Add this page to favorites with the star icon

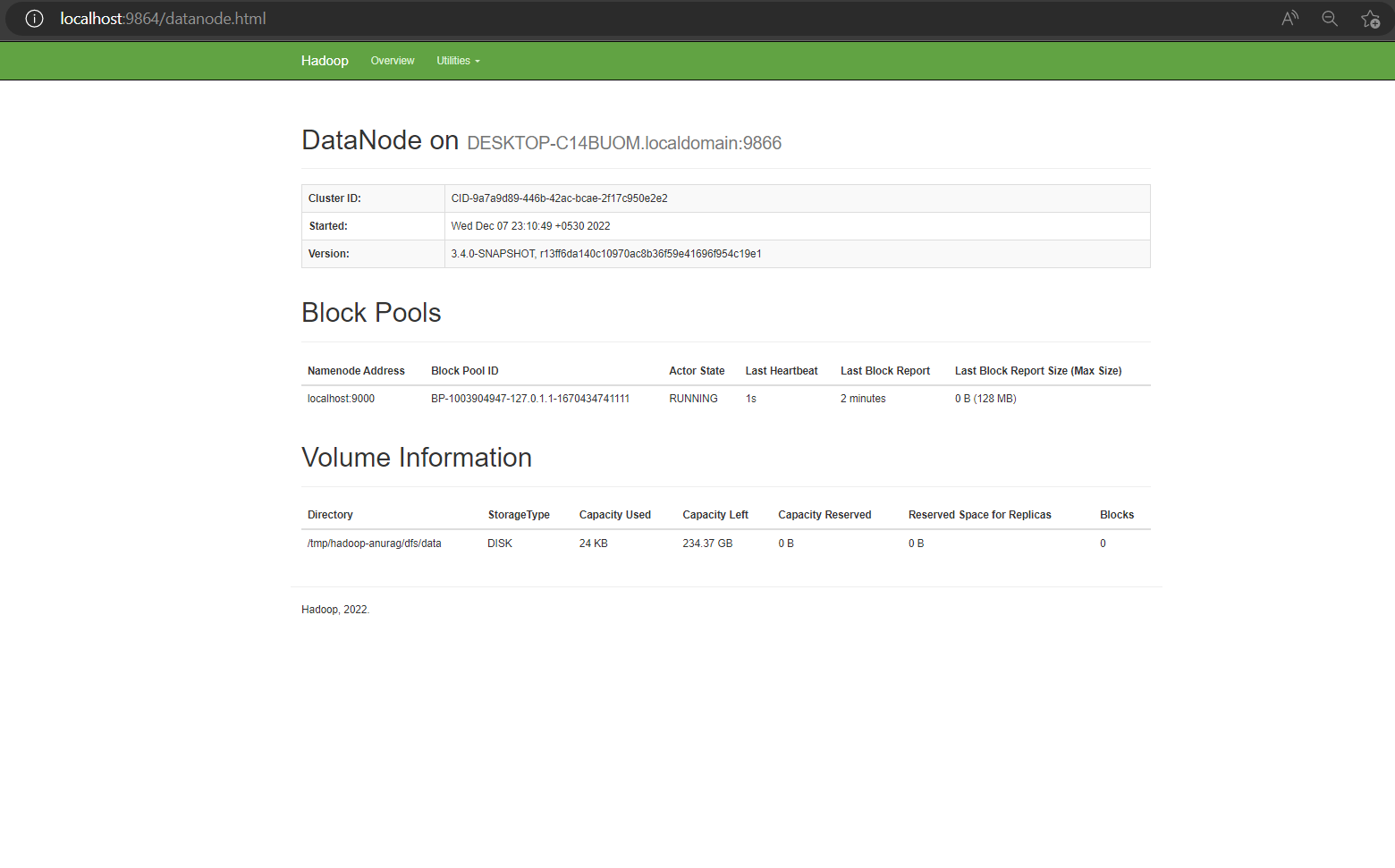pyautogui.click(x=1370, y=19)
